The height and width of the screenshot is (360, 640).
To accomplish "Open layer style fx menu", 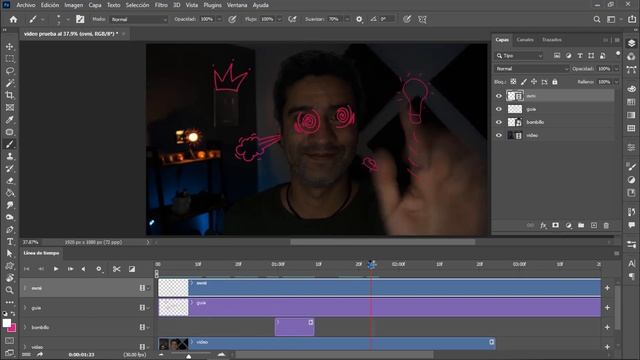I will point(543,225).
